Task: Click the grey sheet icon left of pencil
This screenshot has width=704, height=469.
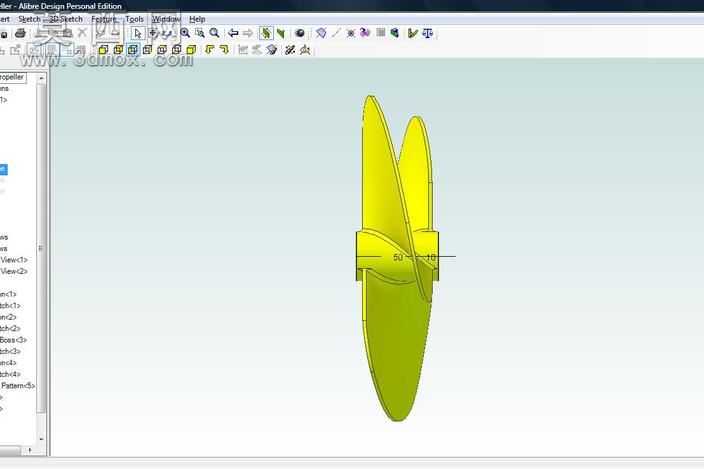Action: [x=272, y=50]
